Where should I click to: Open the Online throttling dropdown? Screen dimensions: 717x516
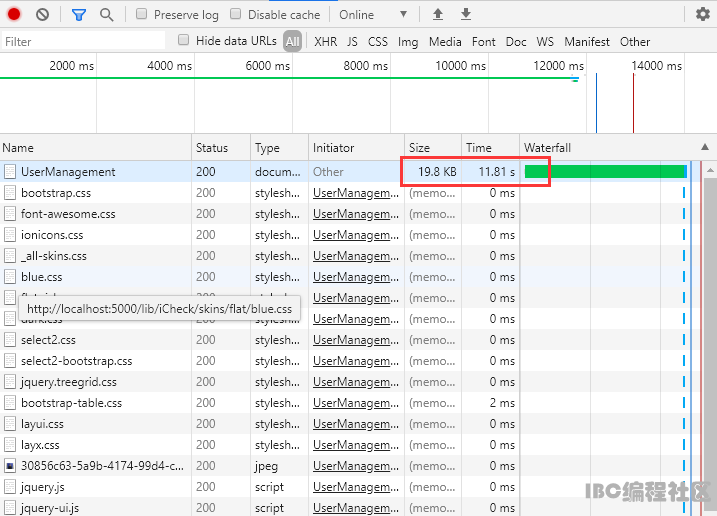372,15
